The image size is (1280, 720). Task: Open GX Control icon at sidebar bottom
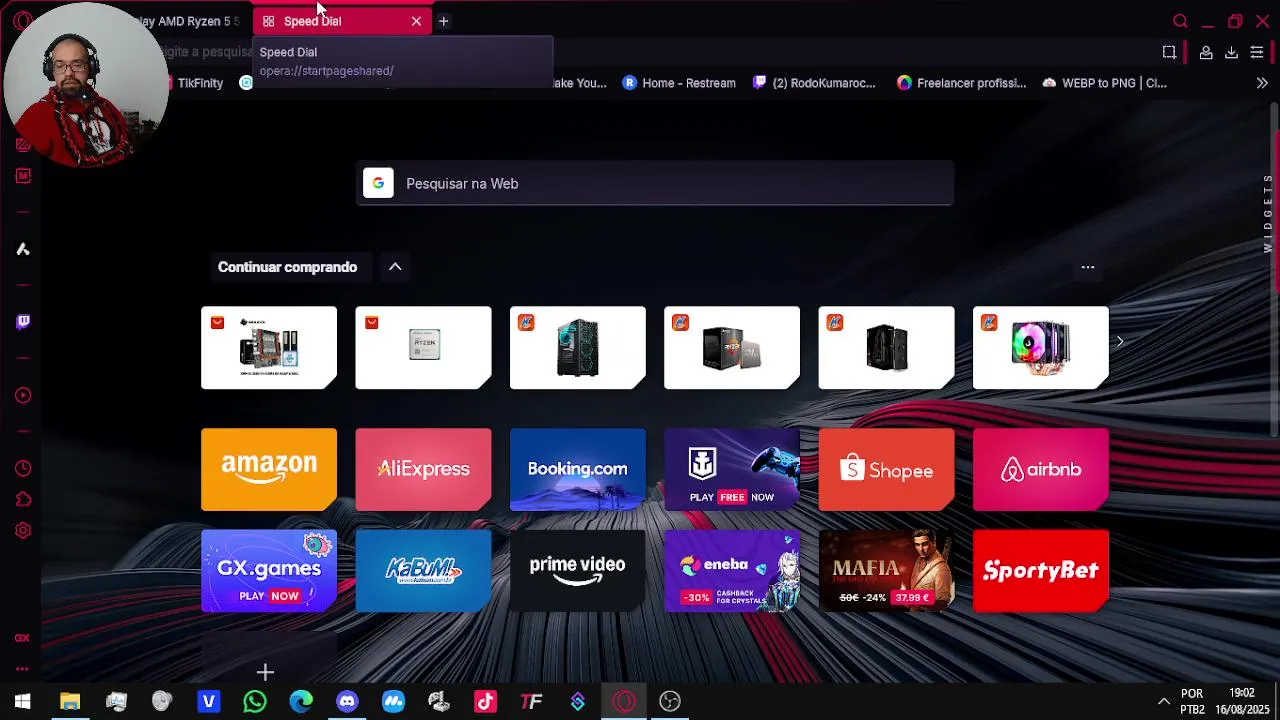22,638
